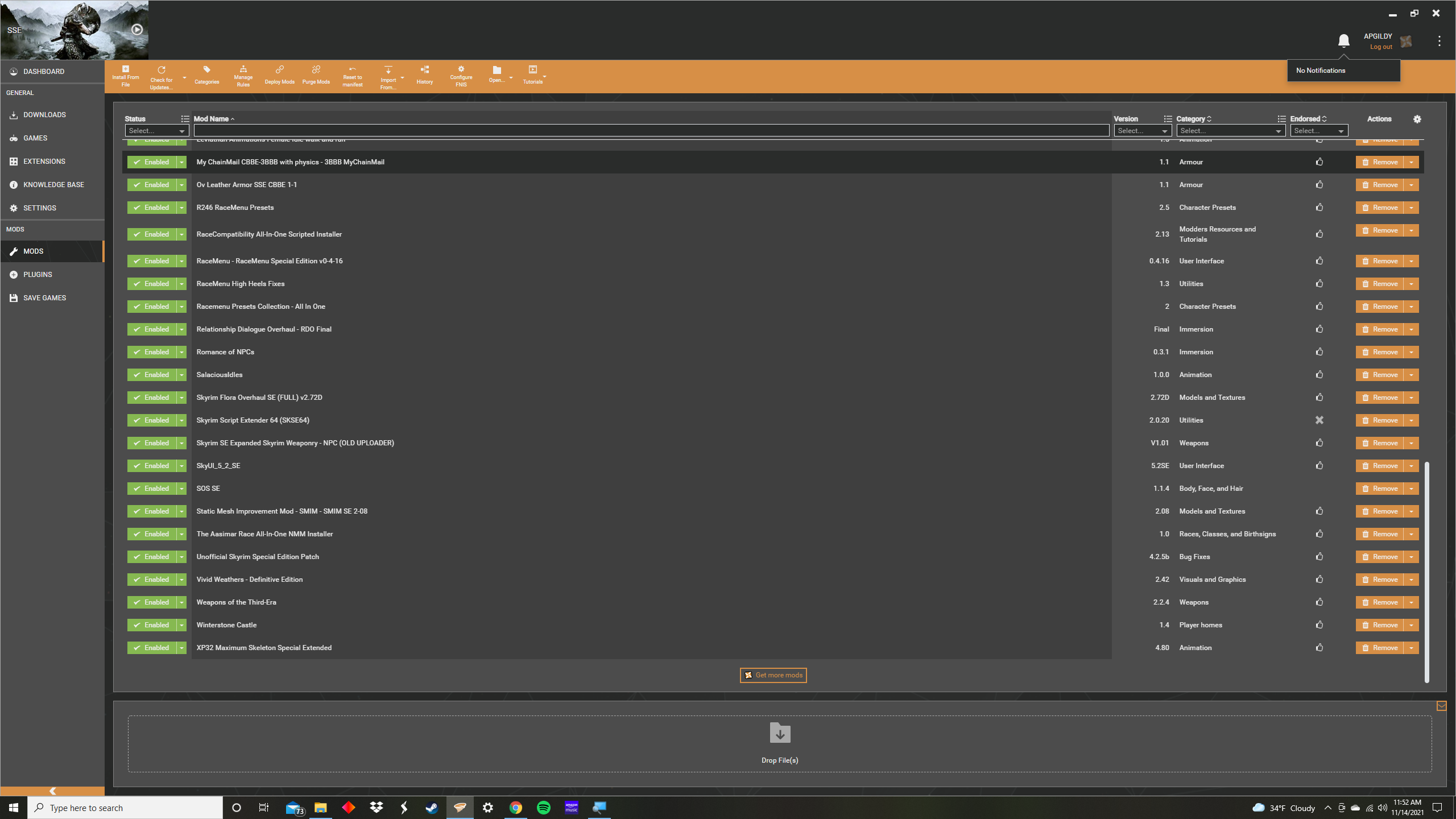The height and width of the screenshot is (819, 1456).
Task: Endorse SkyUI_5_2_SE with thumbs-up
Action: 1319,465
